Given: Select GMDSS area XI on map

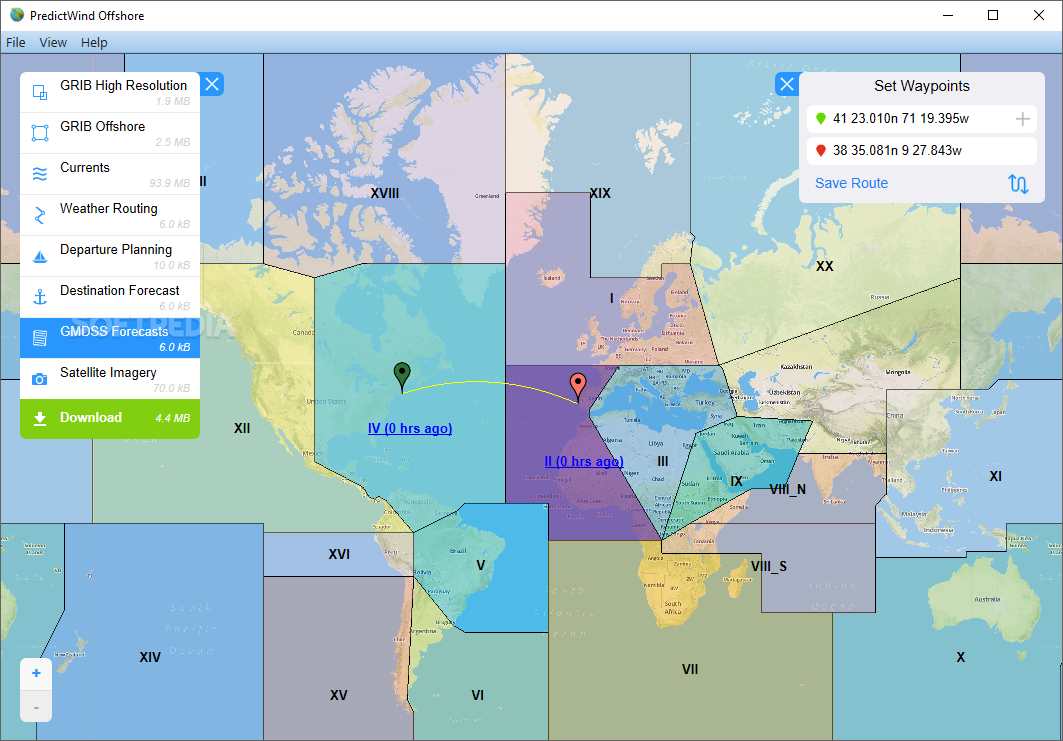Looking at the screenshot, I should 995,477.
